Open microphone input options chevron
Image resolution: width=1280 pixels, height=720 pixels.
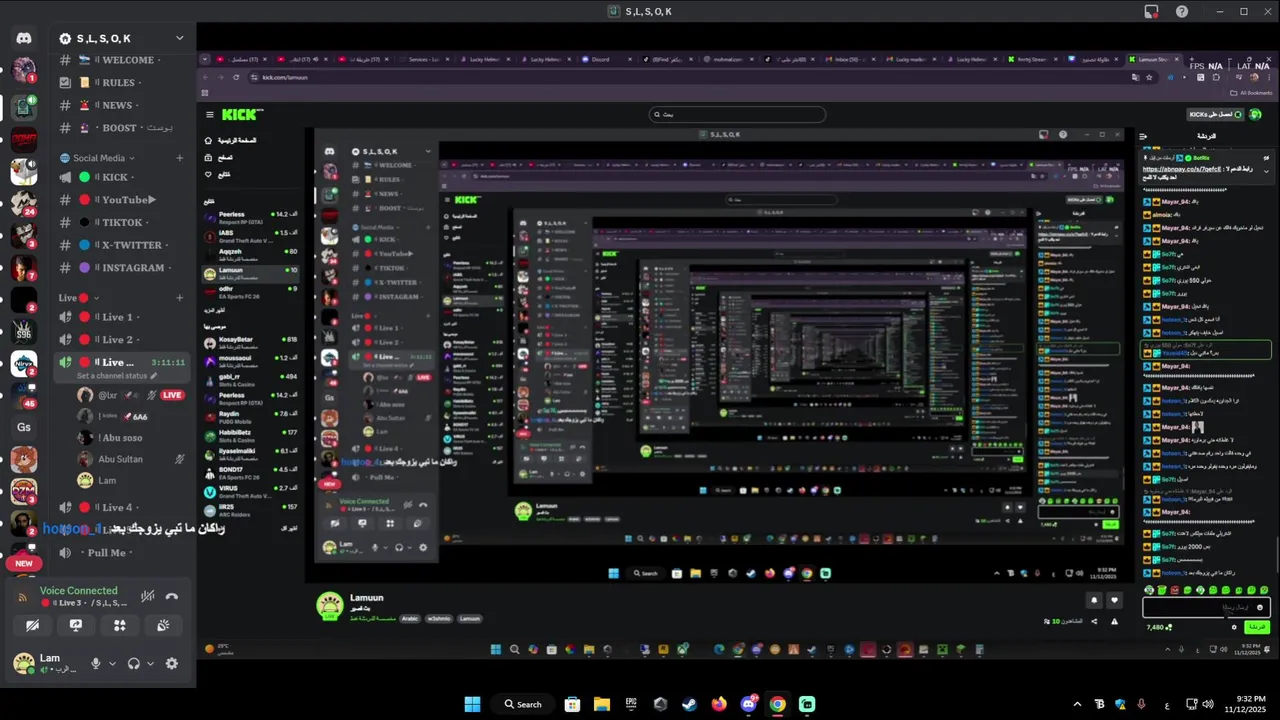pos(112,663)
